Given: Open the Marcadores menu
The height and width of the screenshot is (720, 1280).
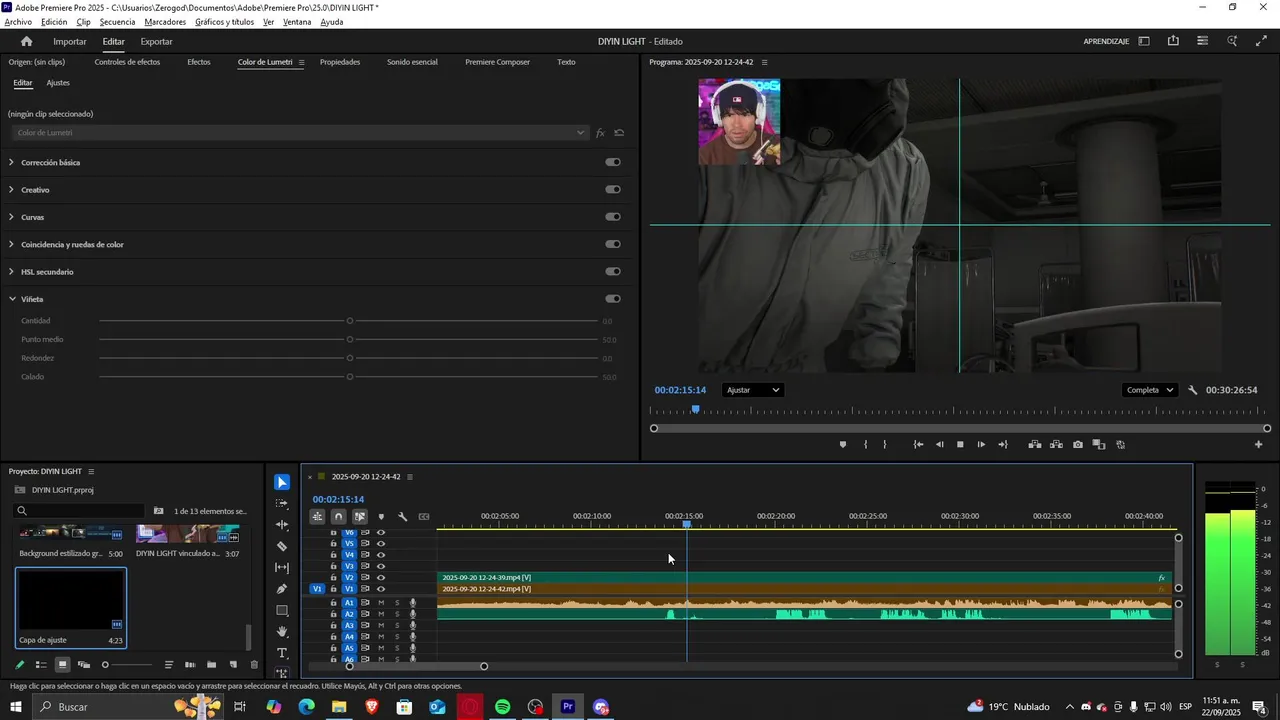Looking at the screenshot, I should (165, 22).
